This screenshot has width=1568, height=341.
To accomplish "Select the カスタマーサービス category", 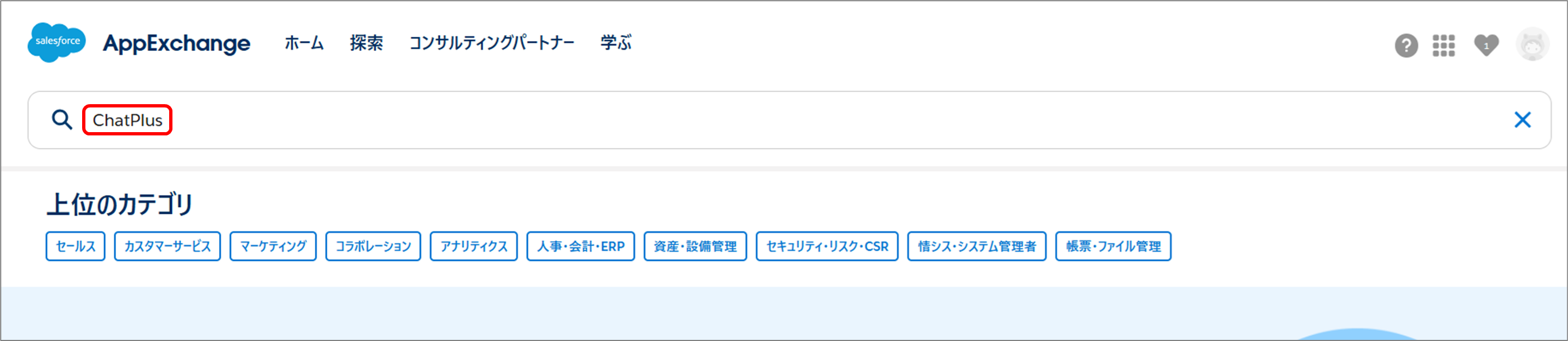I will (x=168, y=247).
